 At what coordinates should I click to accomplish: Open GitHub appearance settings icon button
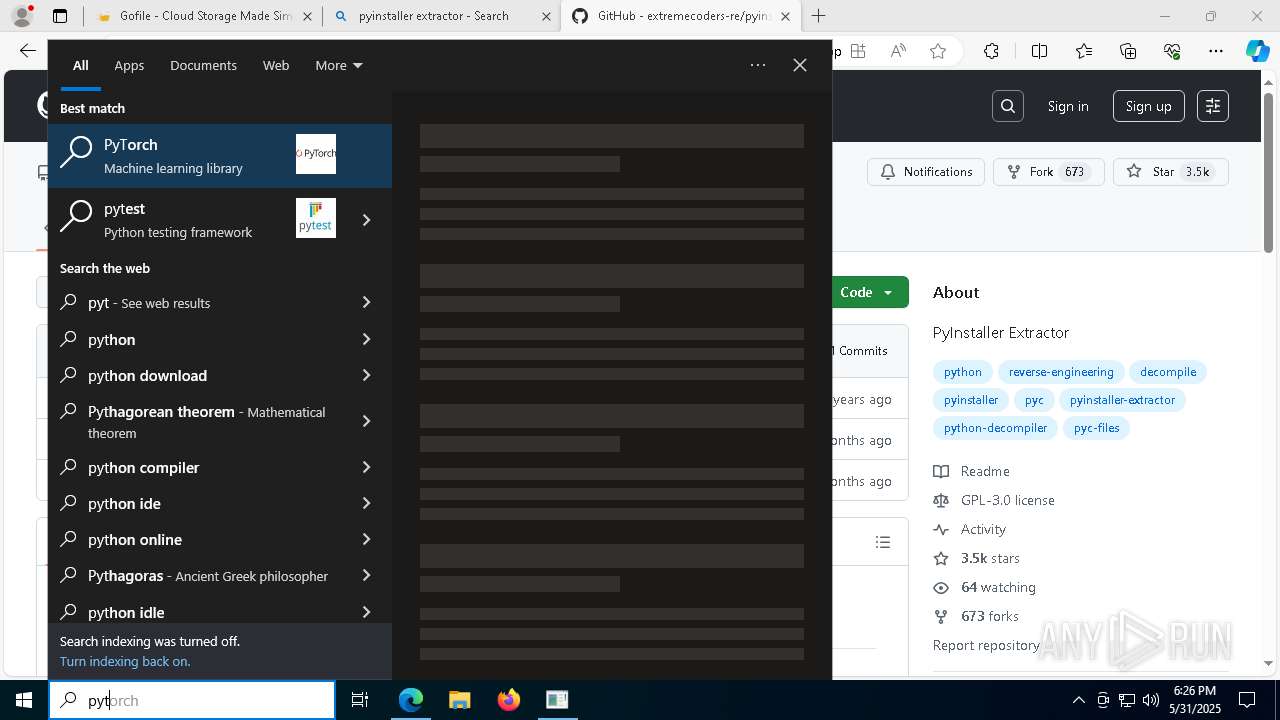(x=1213, y=106)
